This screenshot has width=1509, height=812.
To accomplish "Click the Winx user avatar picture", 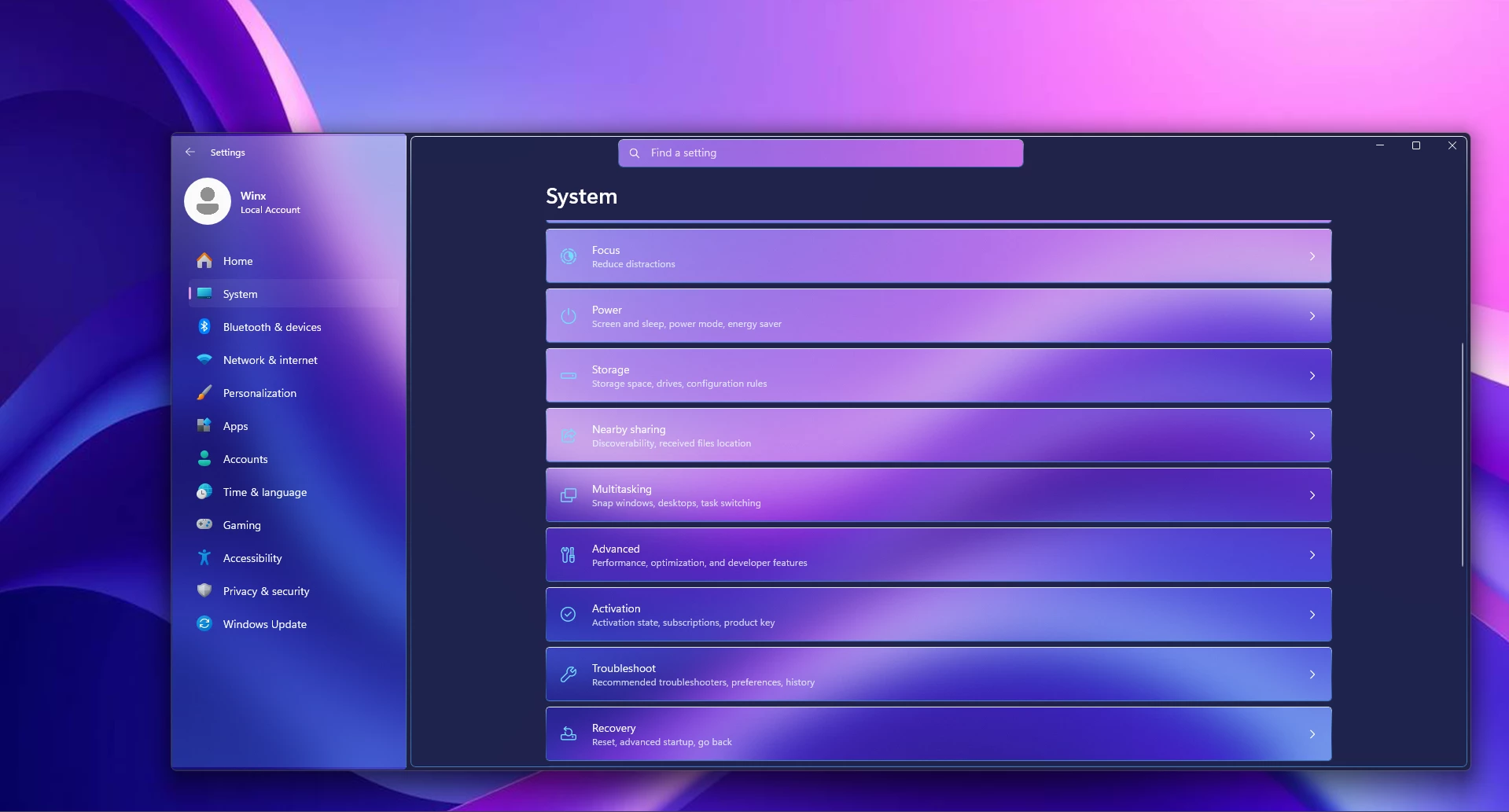I will tap(208, 201).
